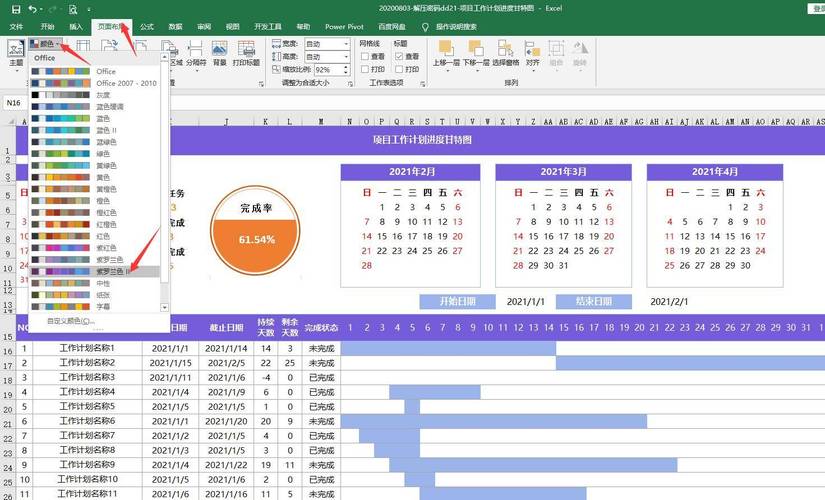Click the color list scroll up arrow

coord(164,57)
